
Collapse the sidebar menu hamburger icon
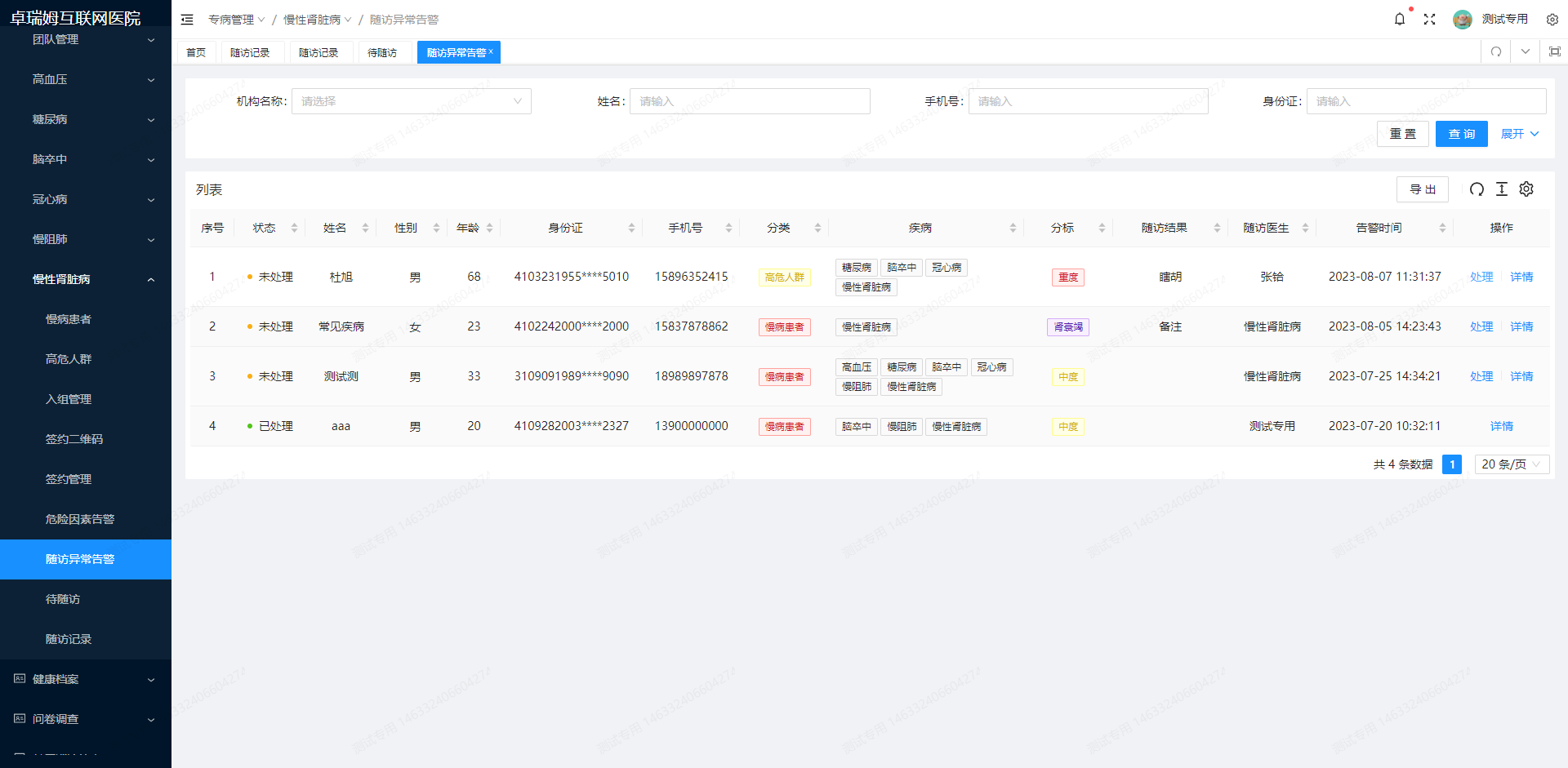coord(187,20)
